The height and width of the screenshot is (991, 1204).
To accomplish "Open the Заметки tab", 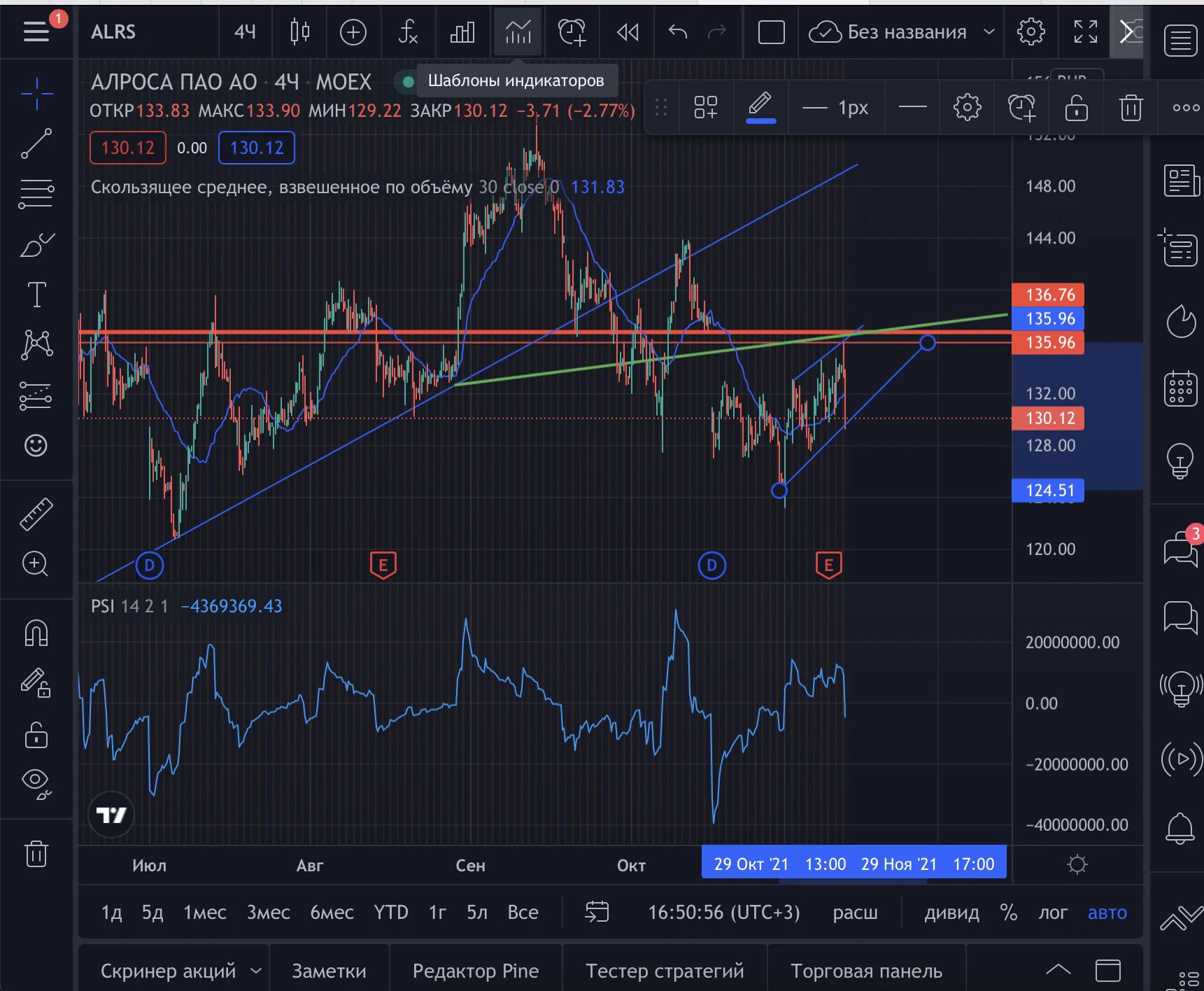I will coord(329,971).
